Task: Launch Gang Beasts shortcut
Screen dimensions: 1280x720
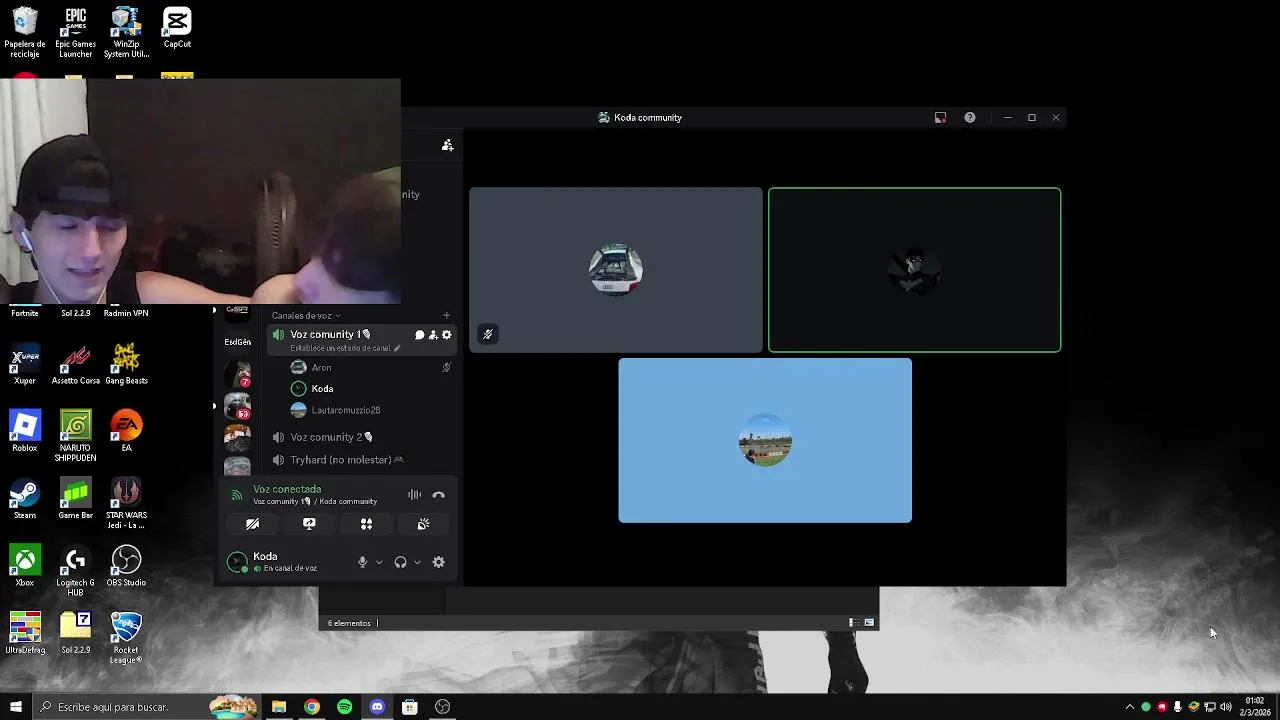Action: (x=126, y=365)
